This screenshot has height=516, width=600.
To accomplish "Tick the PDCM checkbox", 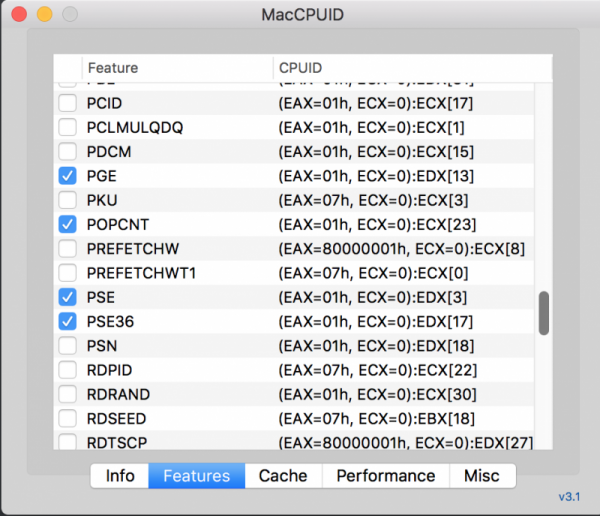I will click(x=68, y=152).
